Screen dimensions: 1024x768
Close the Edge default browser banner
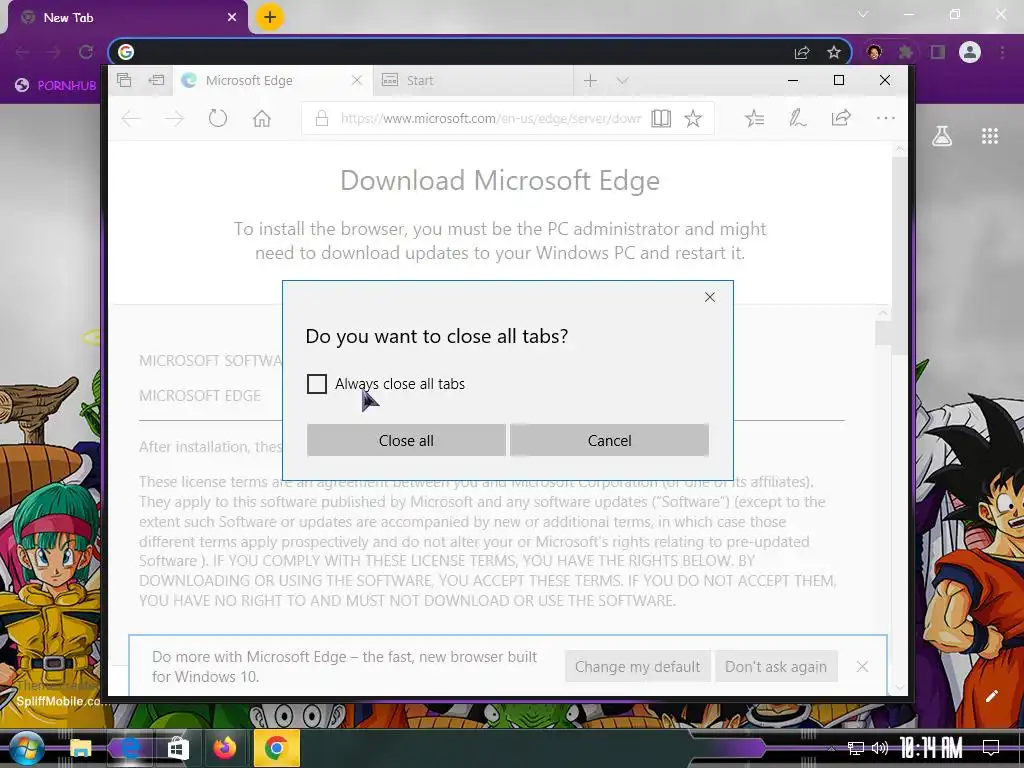pos(862,667)
